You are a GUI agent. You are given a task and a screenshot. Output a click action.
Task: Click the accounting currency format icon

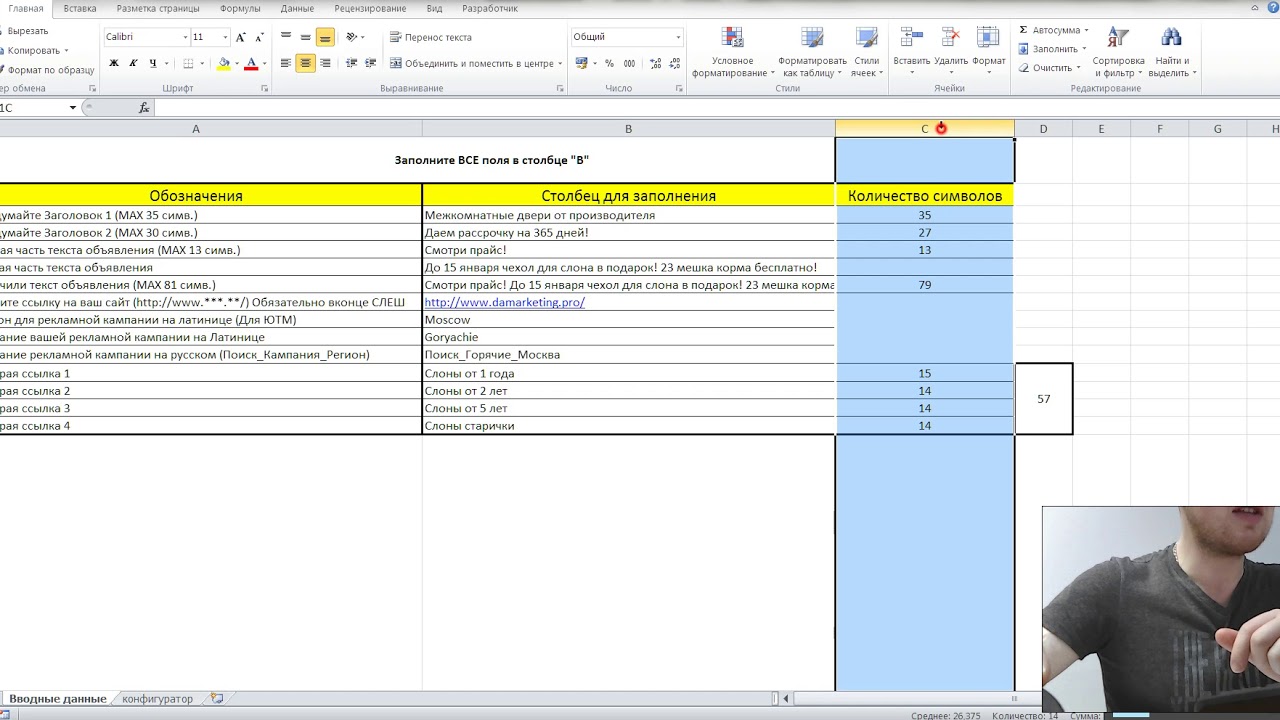pyautogui.click(x=582, y=63)
